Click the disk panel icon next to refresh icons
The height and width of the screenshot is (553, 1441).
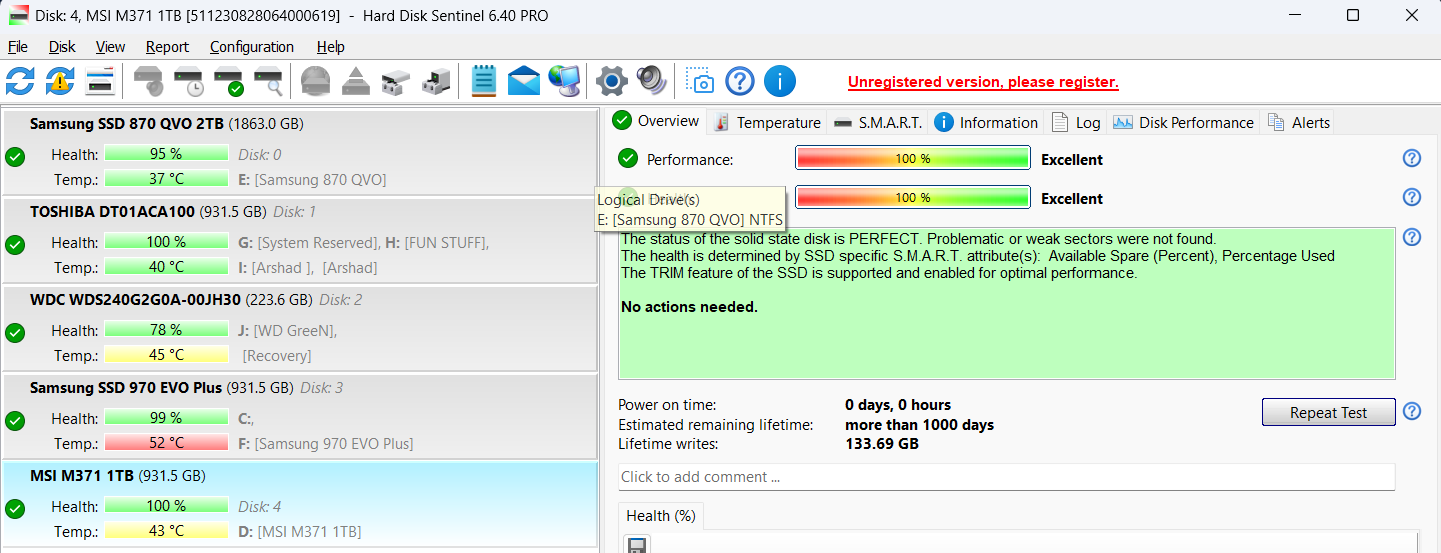100,81
